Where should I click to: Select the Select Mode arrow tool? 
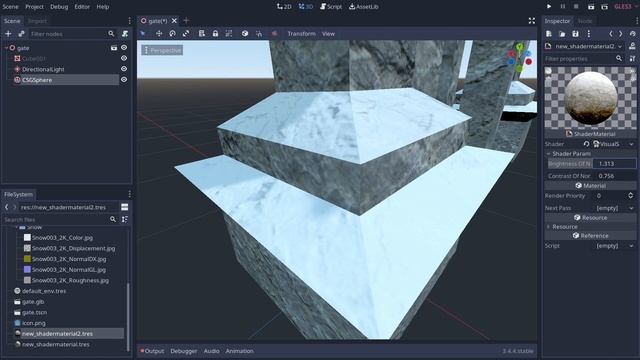(x=143, y=33)
